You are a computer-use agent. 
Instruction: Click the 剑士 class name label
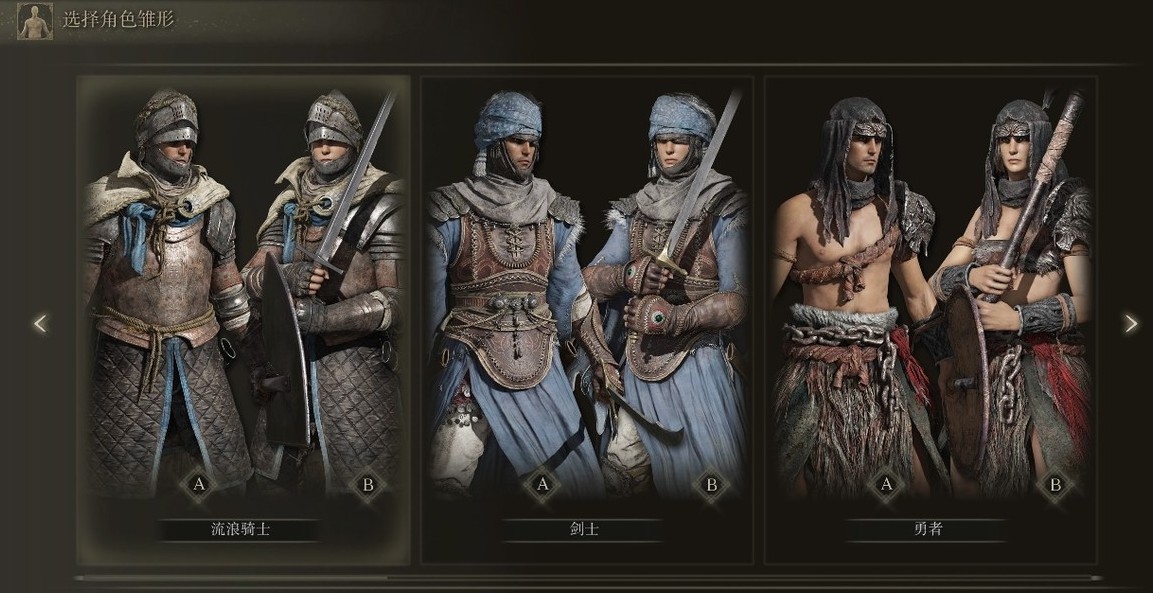pos(584,529)
